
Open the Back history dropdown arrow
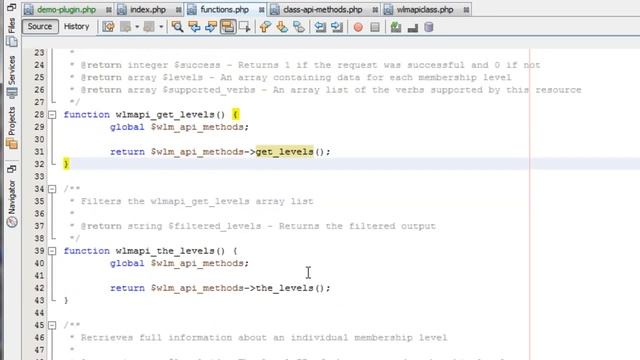pyautogui.click(x=137, y=27)
